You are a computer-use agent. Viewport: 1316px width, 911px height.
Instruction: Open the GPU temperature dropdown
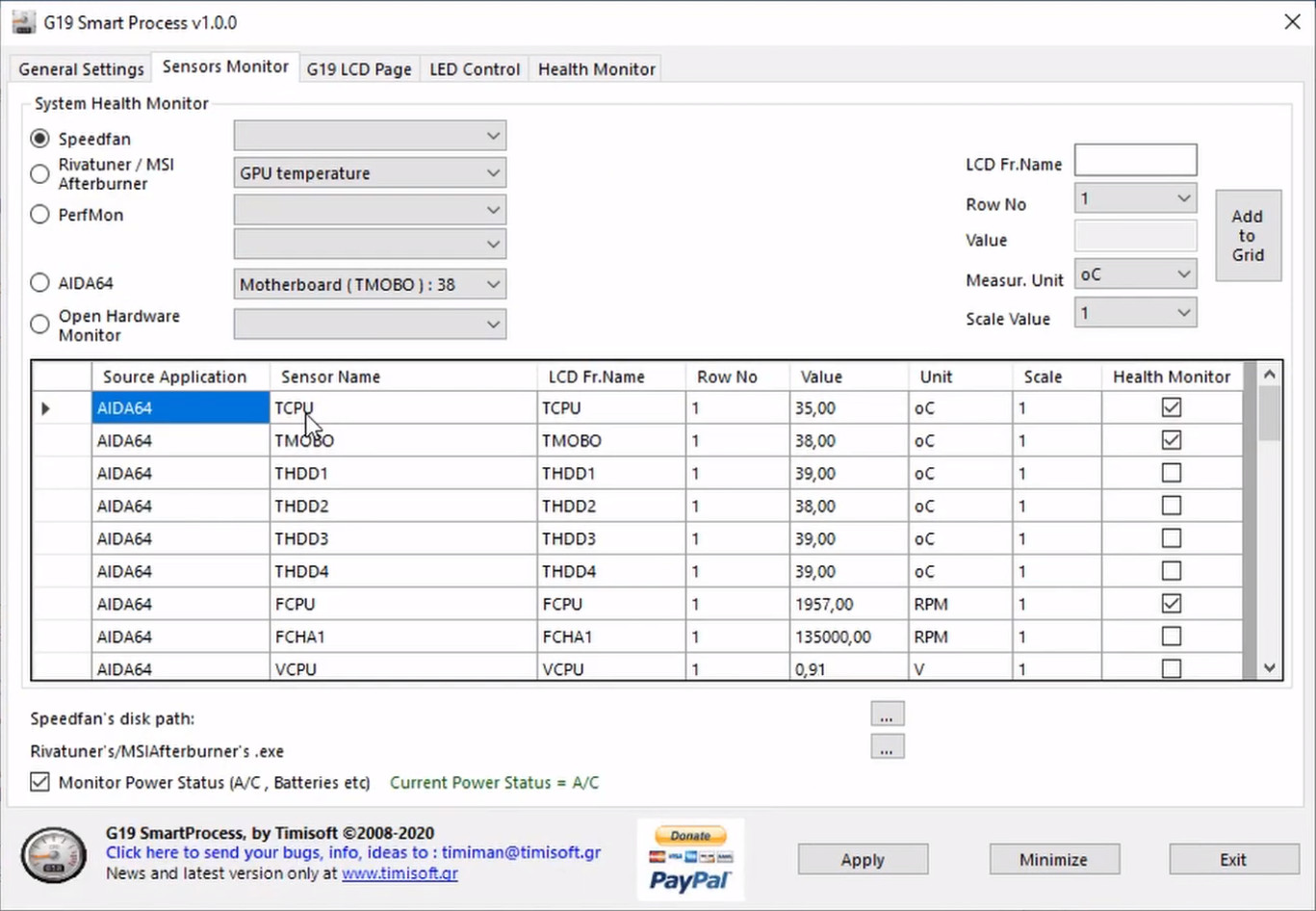370,173
